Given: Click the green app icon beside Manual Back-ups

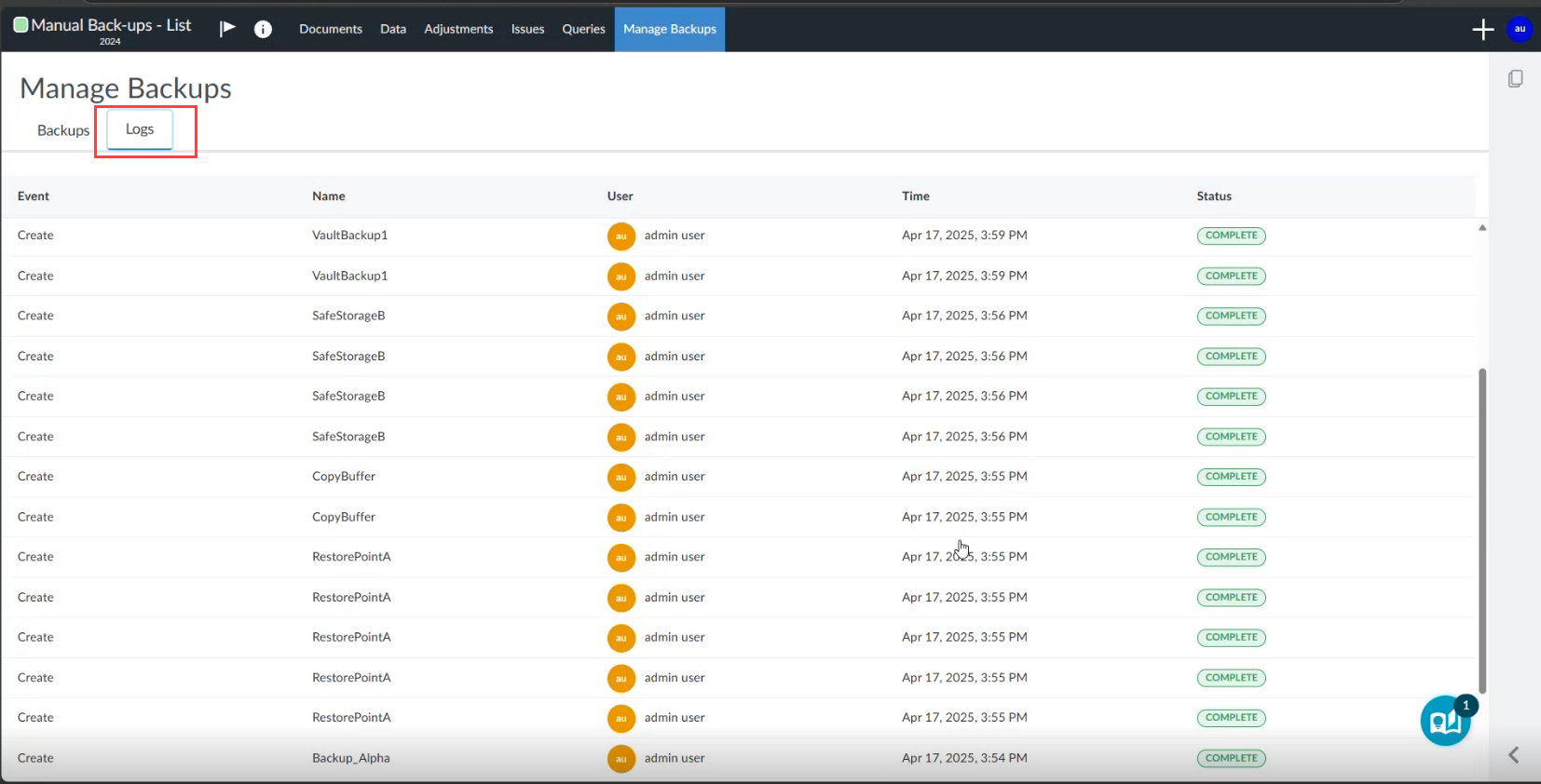Looking at the screenshot, I should [20, 25].
